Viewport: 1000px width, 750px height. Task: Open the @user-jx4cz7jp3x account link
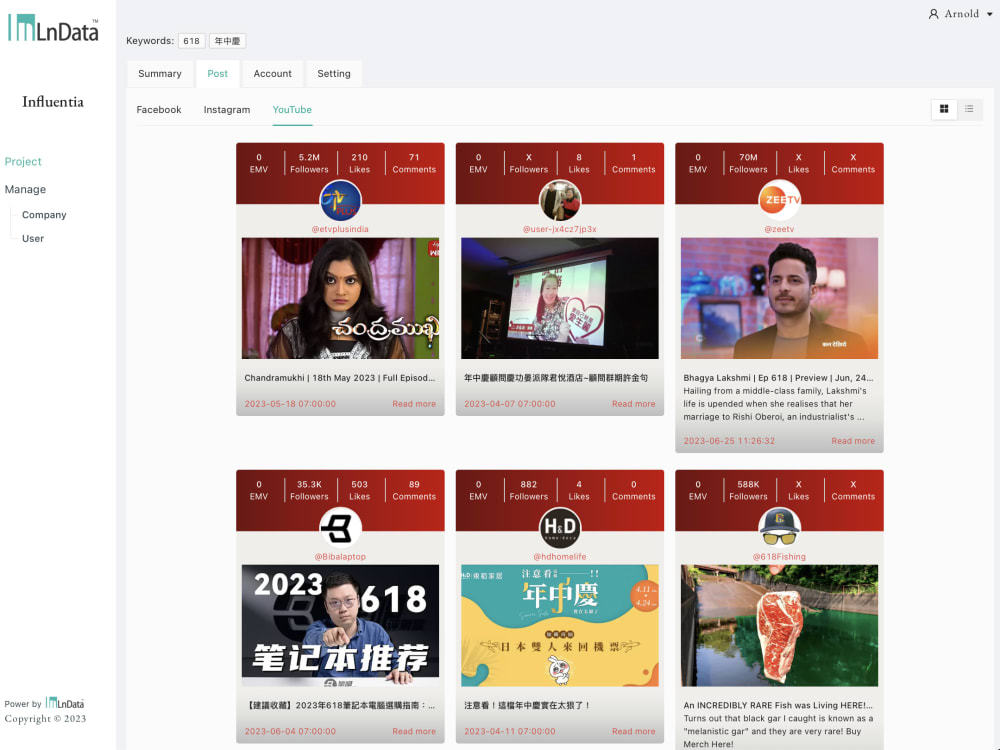click(x=559, y=229)
